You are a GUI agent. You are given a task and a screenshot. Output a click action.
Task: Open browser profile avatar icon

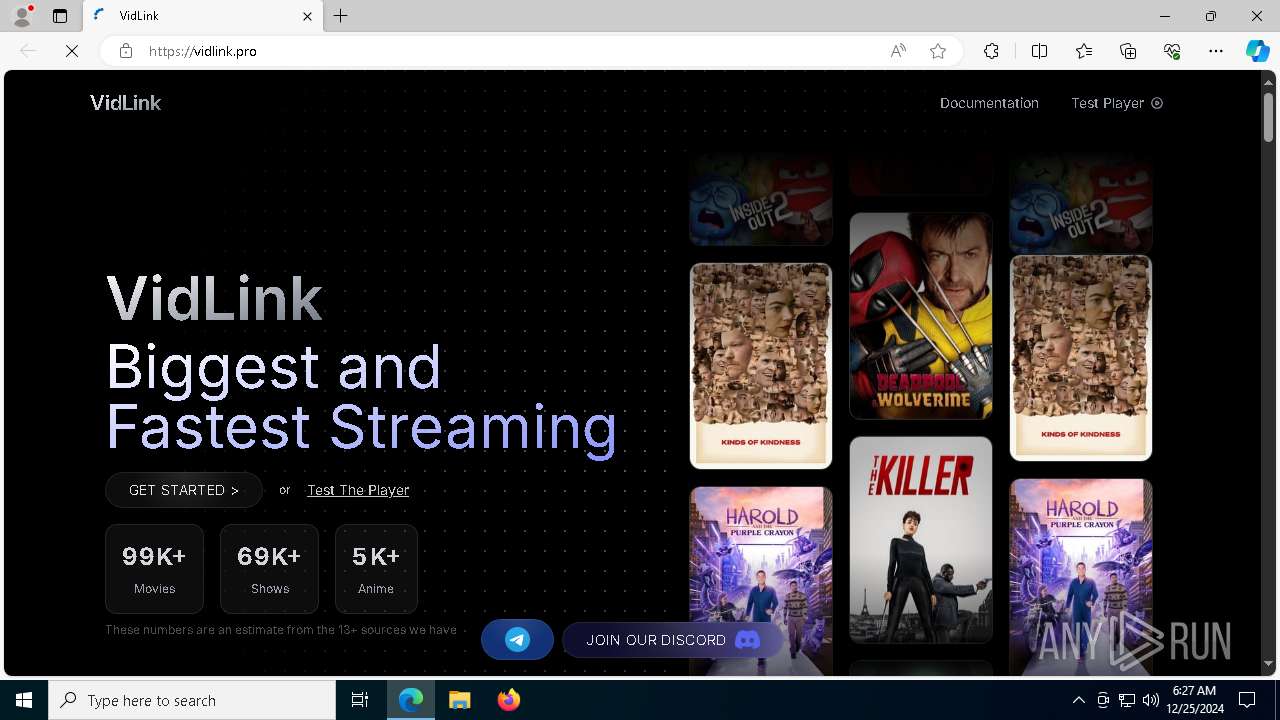click(x=22, y=16)
